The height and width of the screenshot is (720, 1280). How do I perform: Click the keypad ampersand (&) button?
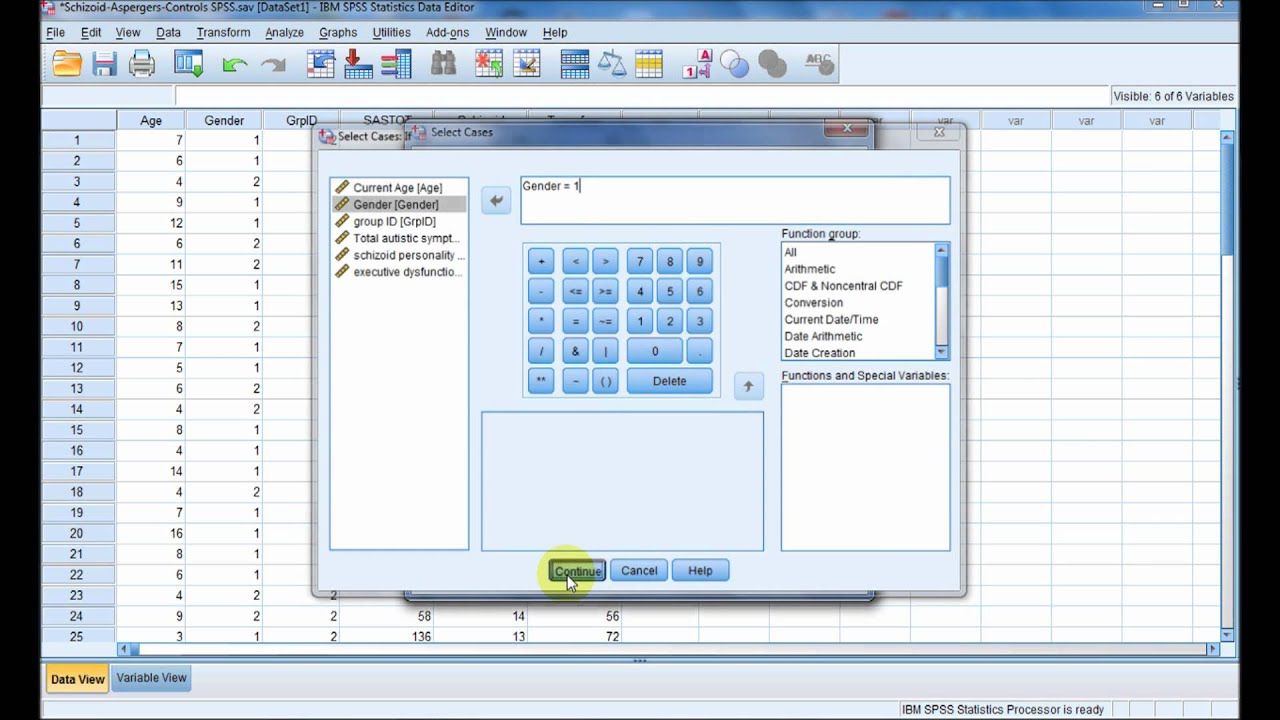[575, 351]
